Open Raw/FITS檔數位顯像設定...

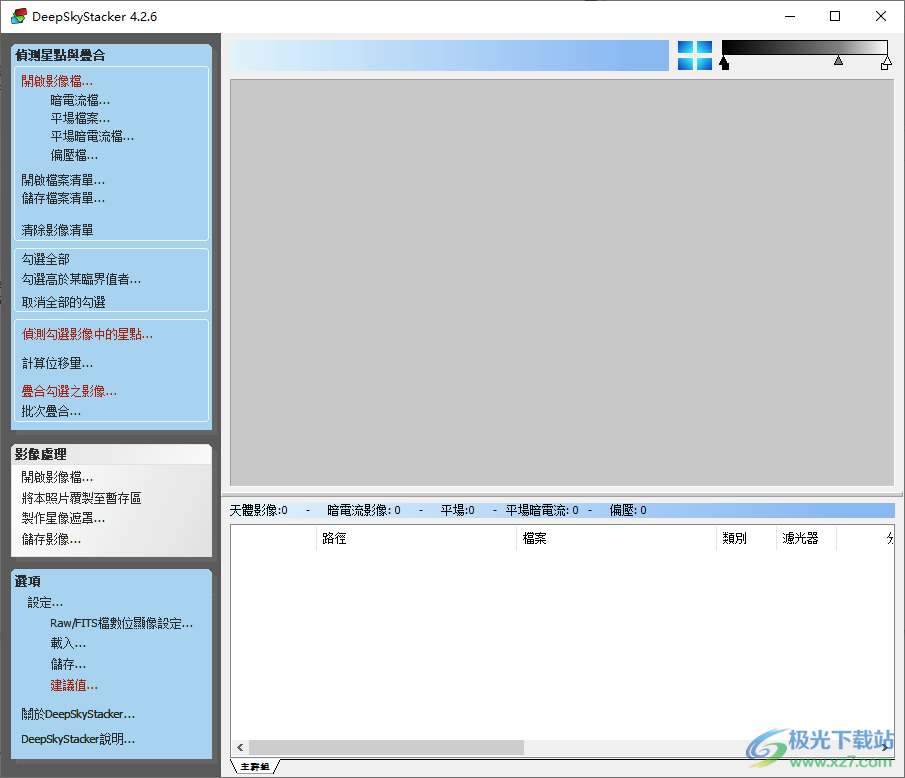[121, 623]
